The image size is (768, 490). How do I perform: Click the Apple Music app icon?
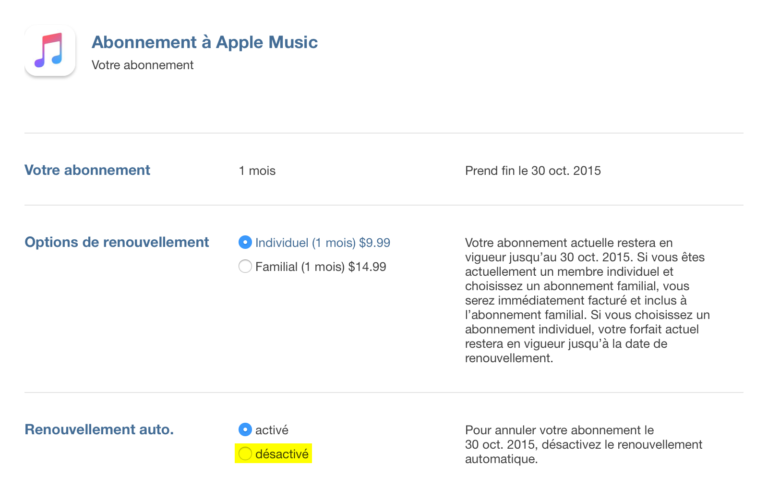pyautogui.click(x=50, y=51)
